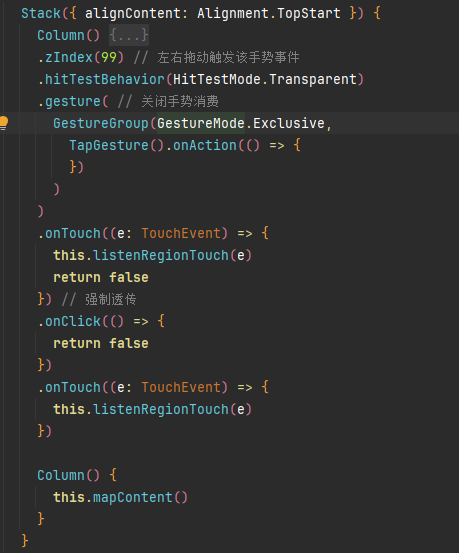The height and width of the screenshot is (553, 459).
Task: Click the comment 关闭手势消费
Action: (x=180, y=102)
